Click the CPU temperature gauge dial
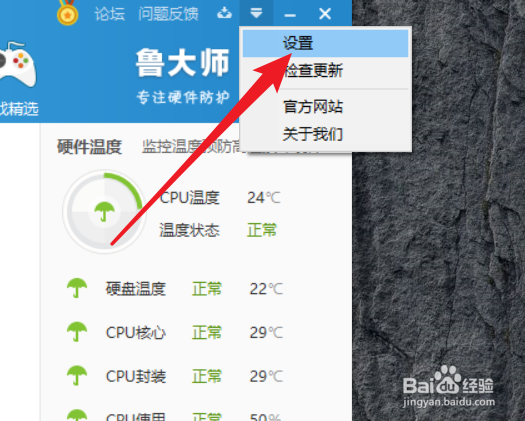This screenshot has width=525, height=421. (104, 212)
